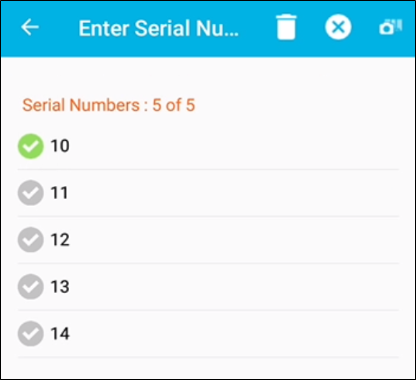416x380 pixels.
Task: Tap the serial number text 14
Action: click(60, 334)
